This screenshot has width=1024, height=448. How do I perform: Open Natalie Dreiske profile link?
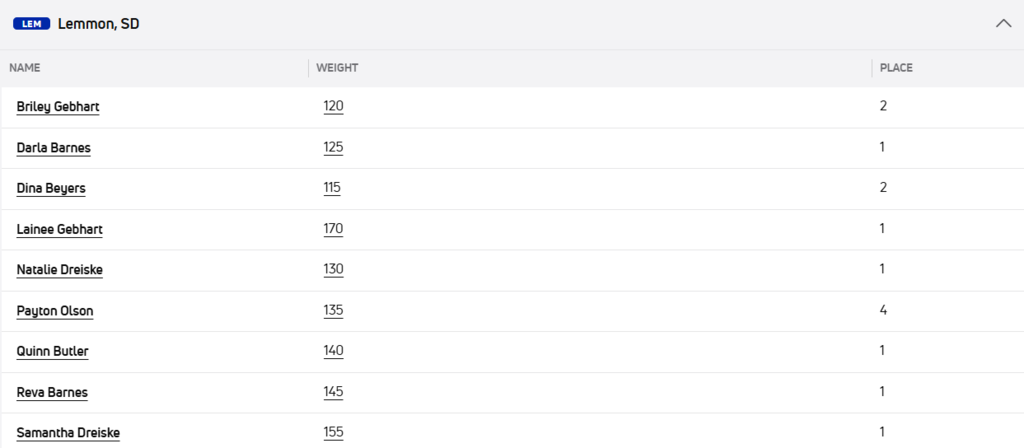pyautogui.click(x=59, y=270)
